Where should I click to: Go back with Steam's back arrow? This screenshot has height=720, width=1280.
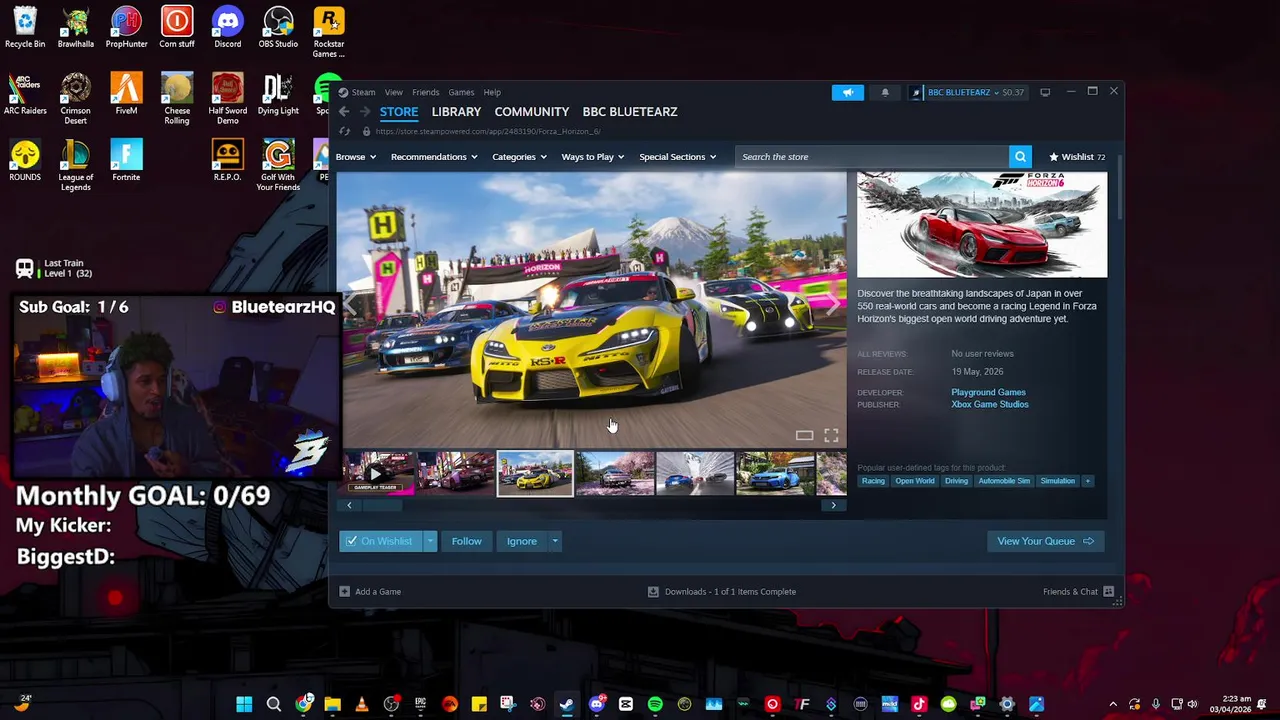click(x=344, y=112)
